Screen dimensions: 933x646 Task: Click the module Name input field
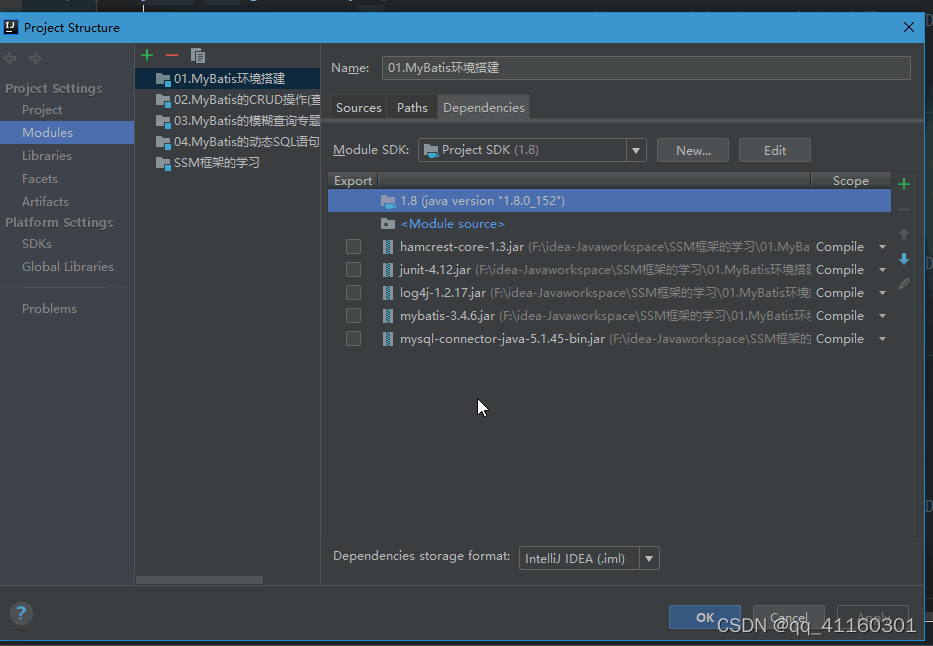click(x=646, y=68)
